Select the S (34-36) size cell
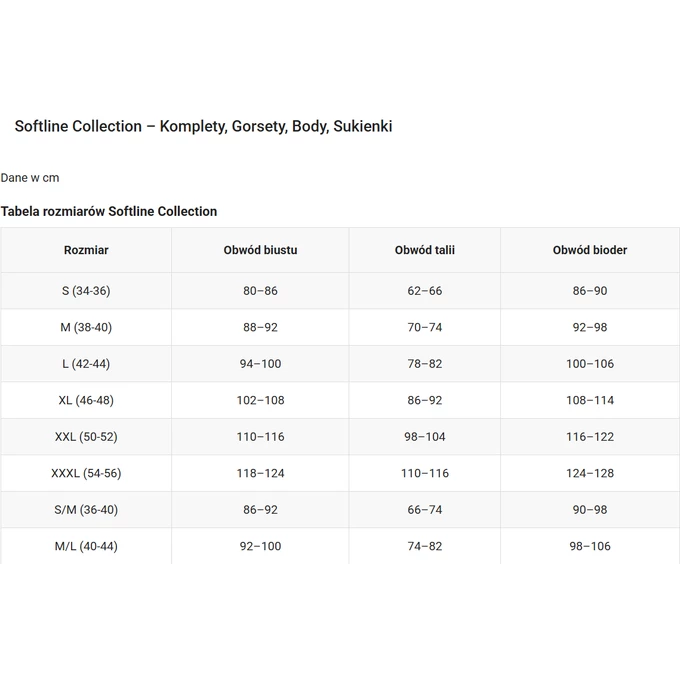Screen dimensions: 680x680 (86, 291)
